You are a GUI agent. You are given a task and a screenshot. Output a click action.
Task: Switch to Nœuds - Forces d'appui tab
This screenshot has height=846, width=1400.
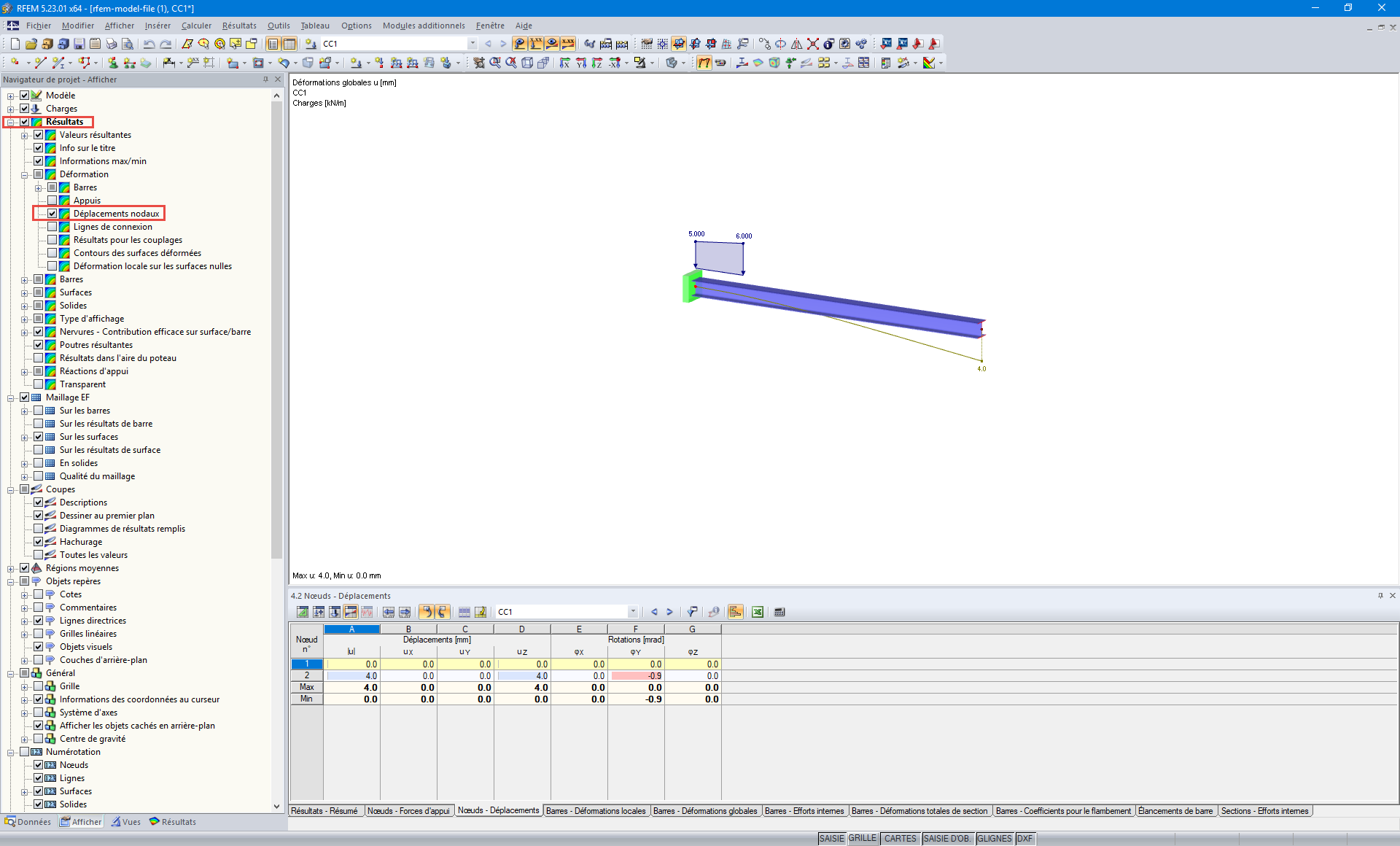408,811
